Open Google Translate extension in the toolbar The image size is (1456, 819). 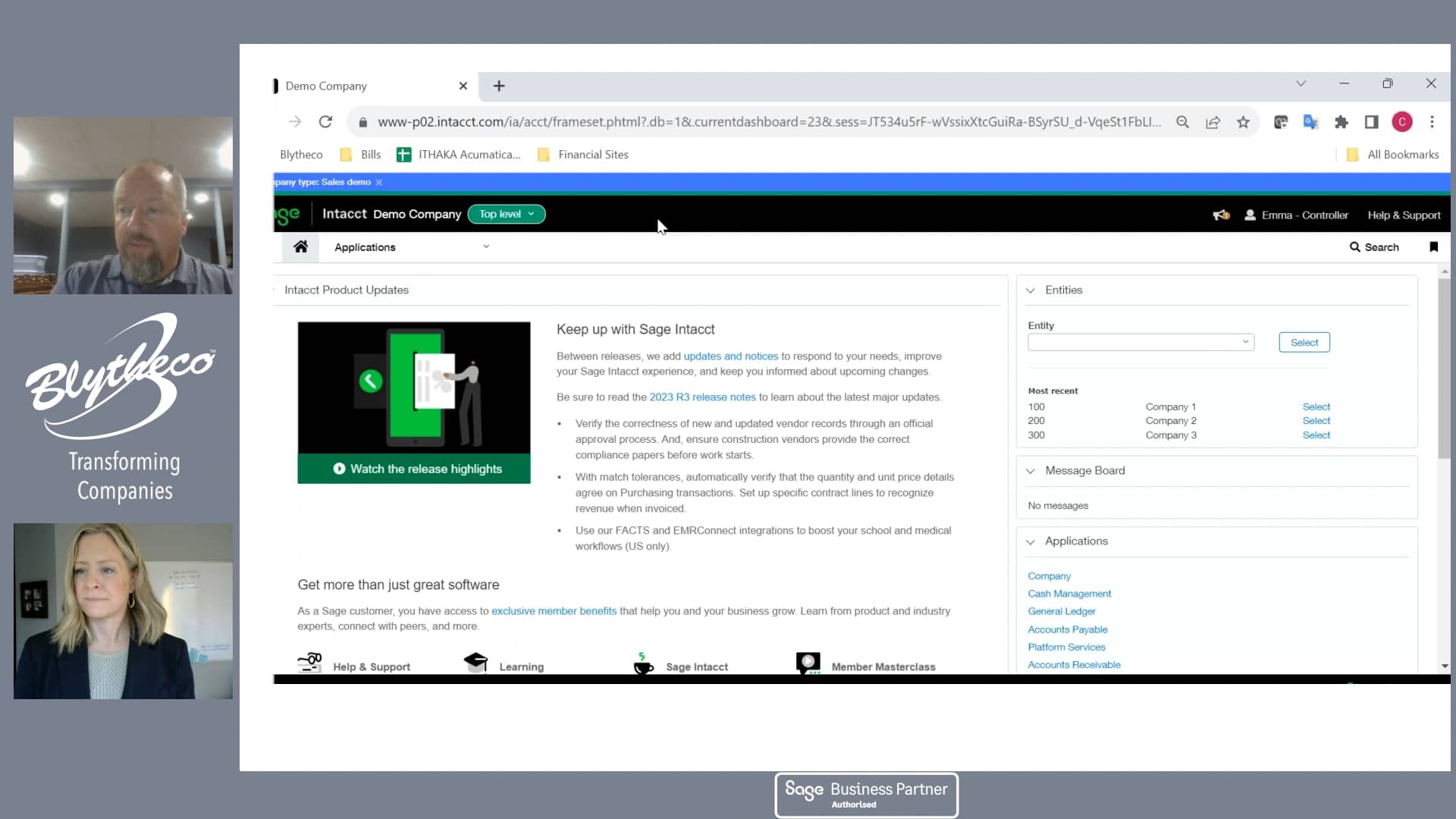[x=1311, y=122]
